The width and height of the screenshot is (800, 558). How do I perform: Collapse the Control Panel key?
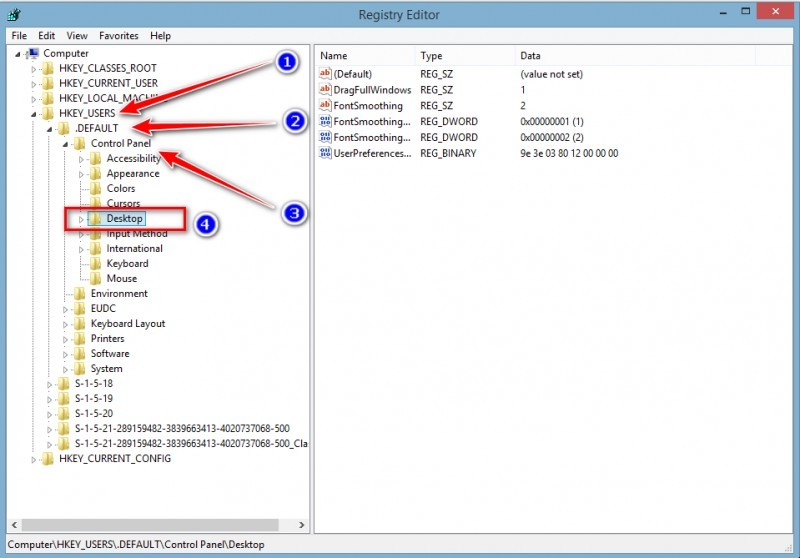pyautogui.click(x=65, y=144)
